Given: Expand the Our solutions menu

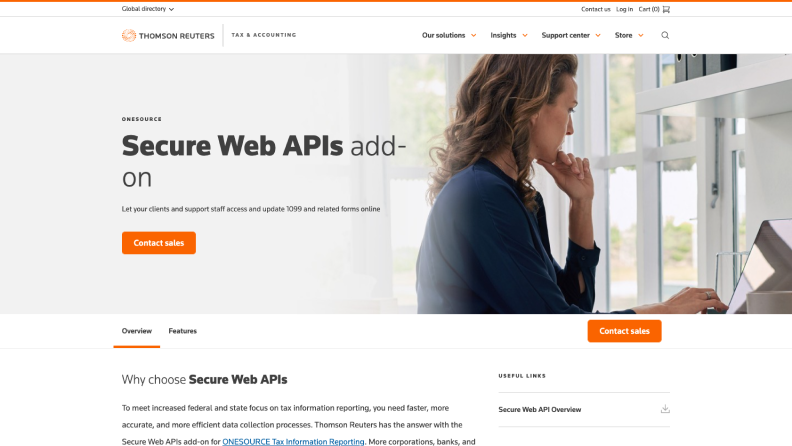Looking at the screenshot, I should 449,35.
